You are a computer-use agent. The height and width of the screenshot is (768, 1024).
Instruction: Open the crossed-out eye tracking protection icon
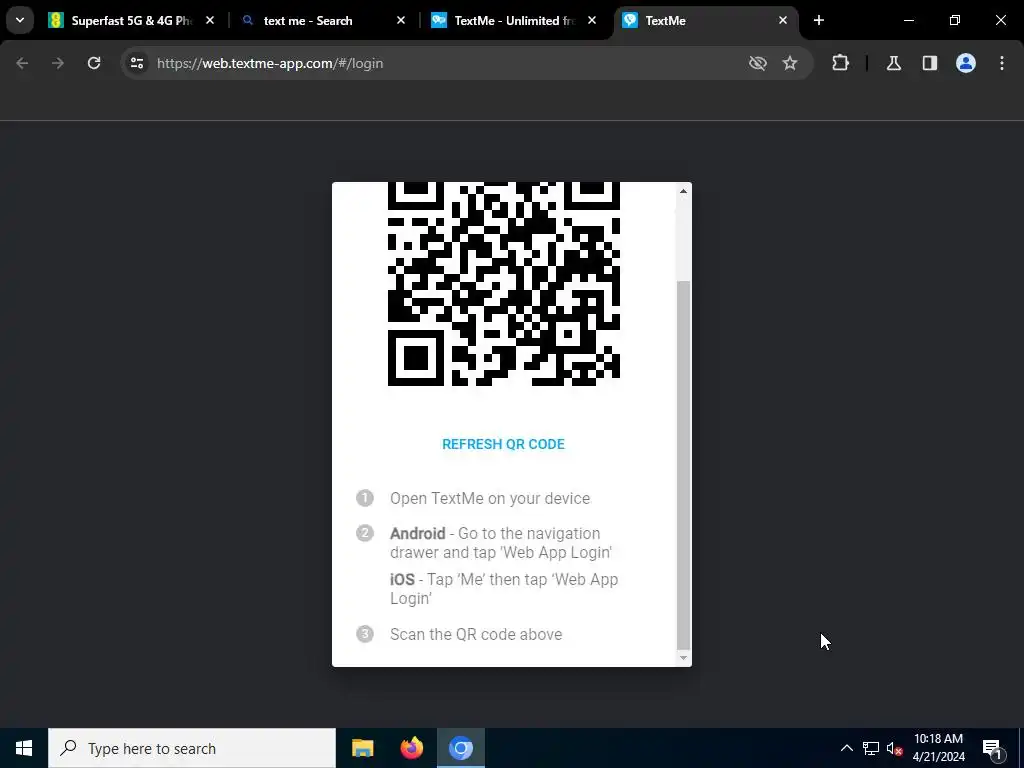[758, 63]
